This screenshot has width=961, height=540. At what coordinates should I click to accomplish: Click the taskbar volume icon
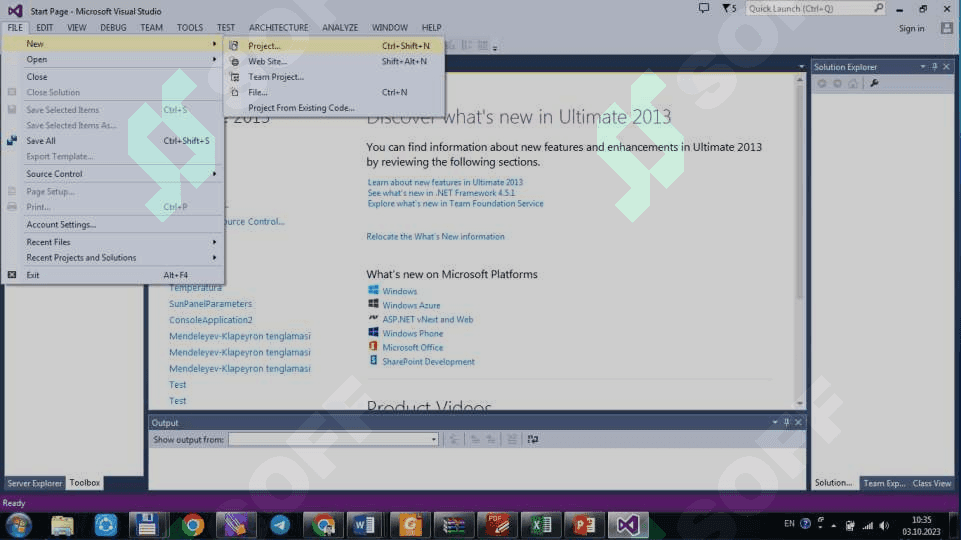(884, 525)
